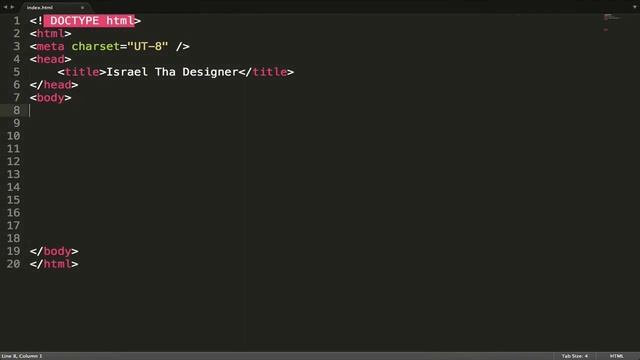Click the highlighted DOCTYPE html text
This screenshot has width=640, height=360.
click(x=89, y=21)
